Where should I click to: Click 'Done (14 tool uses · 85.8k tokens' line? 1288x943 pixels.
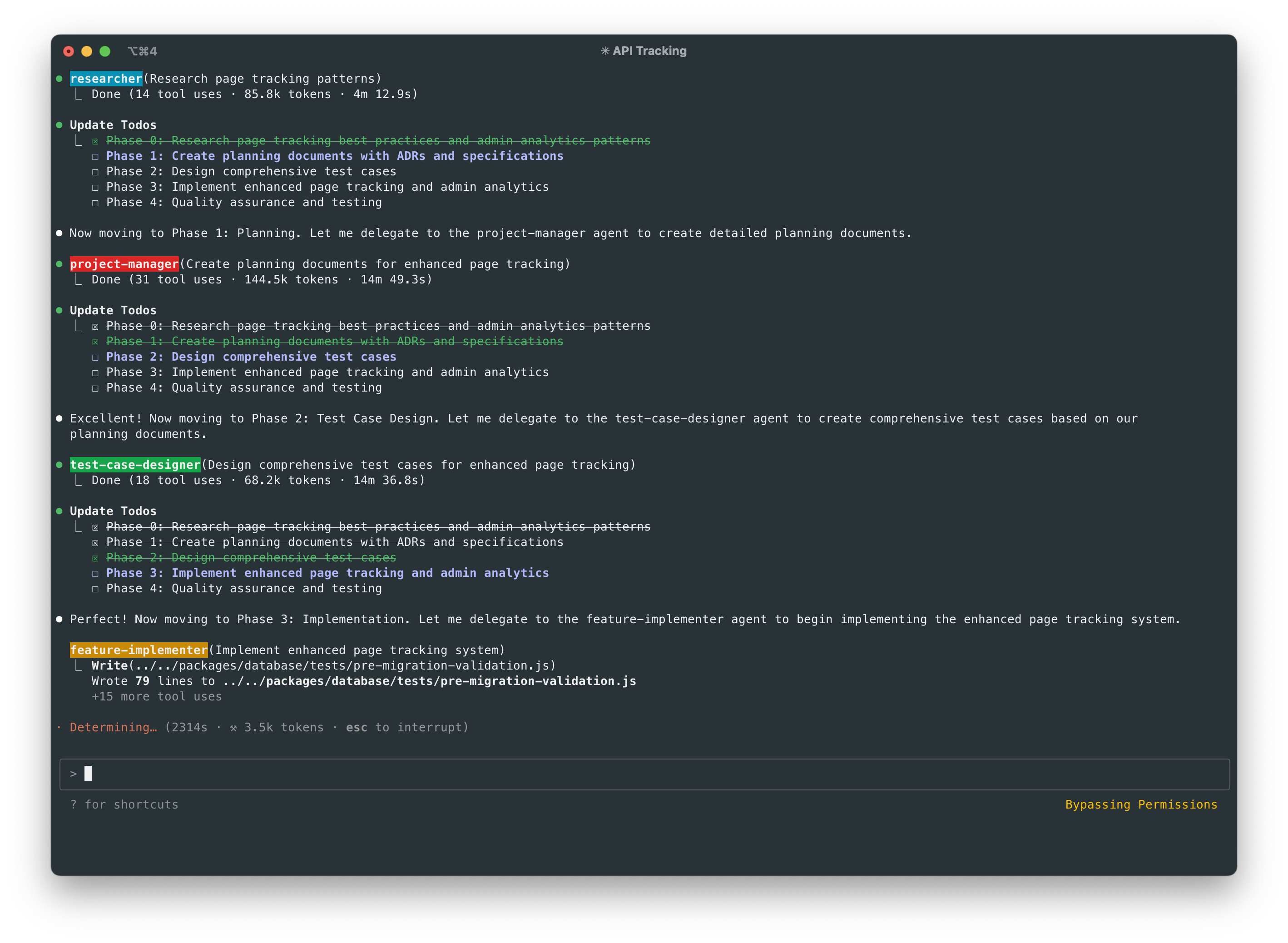254,94
